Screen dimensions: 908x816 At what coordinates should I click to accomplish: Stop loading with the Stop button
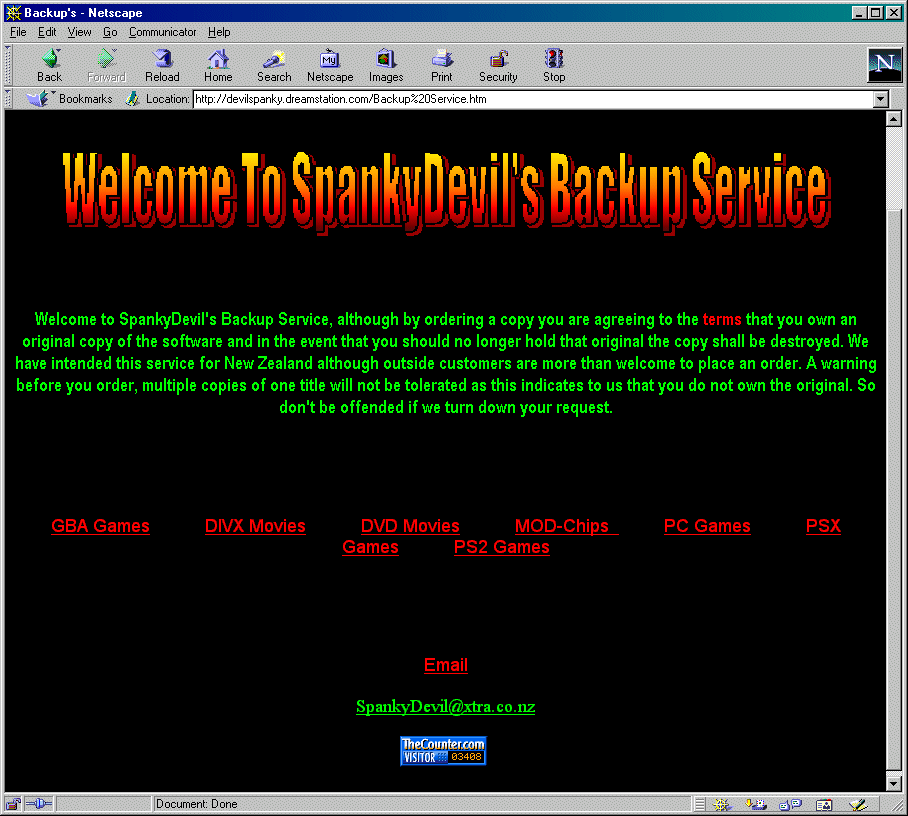554,65
